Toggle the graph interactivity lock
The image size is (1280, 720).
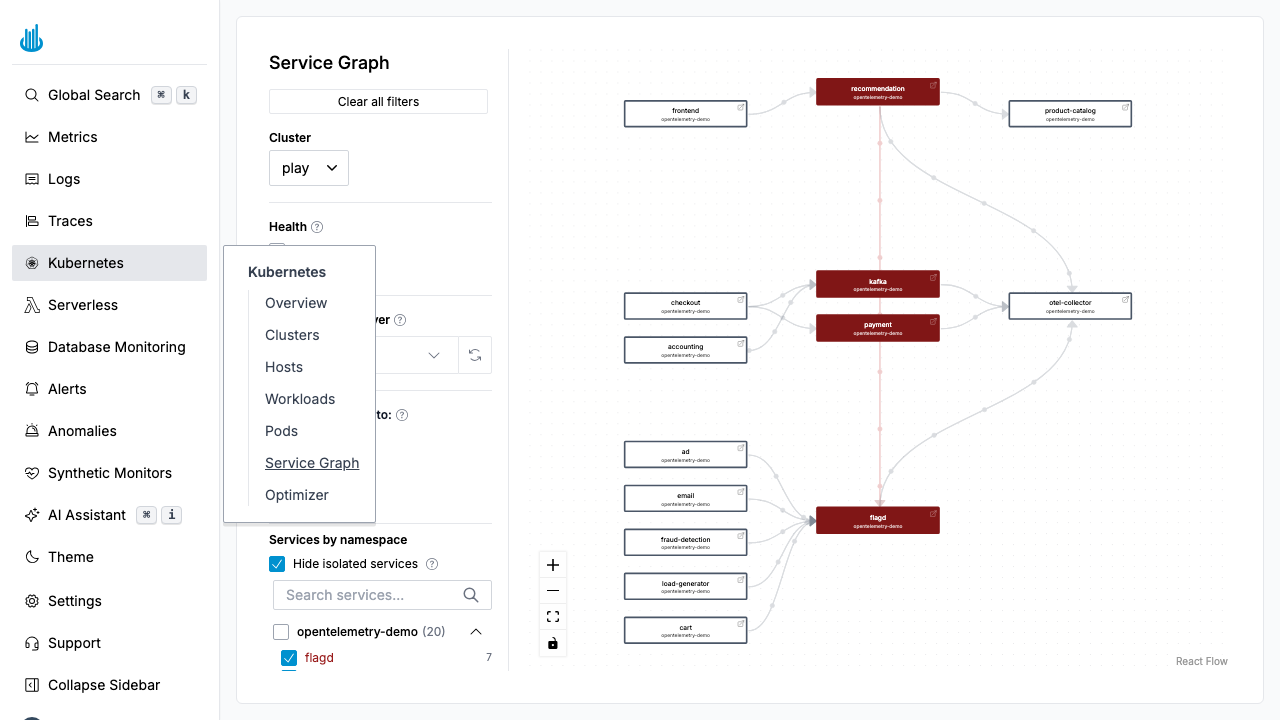tap(553, 643)
